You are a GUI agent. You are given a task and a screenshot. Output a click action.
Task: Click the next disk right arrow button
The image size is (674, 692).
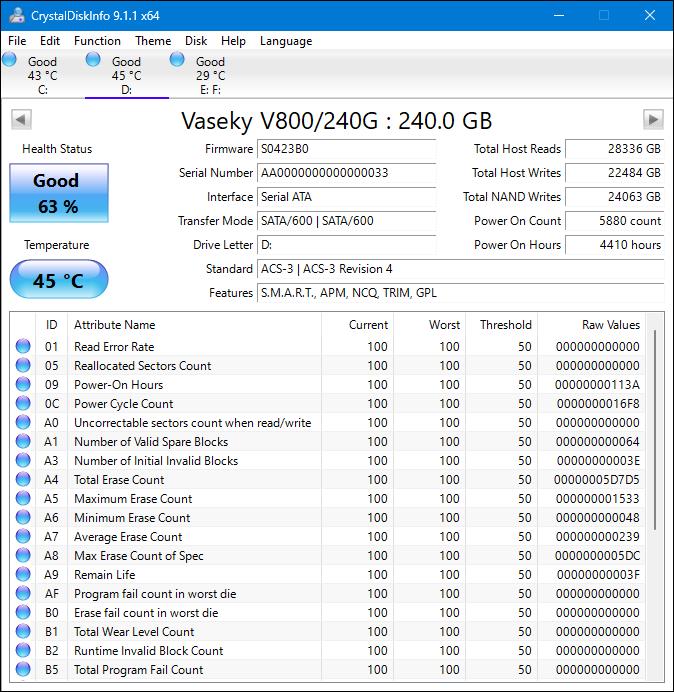pos(653,120)
